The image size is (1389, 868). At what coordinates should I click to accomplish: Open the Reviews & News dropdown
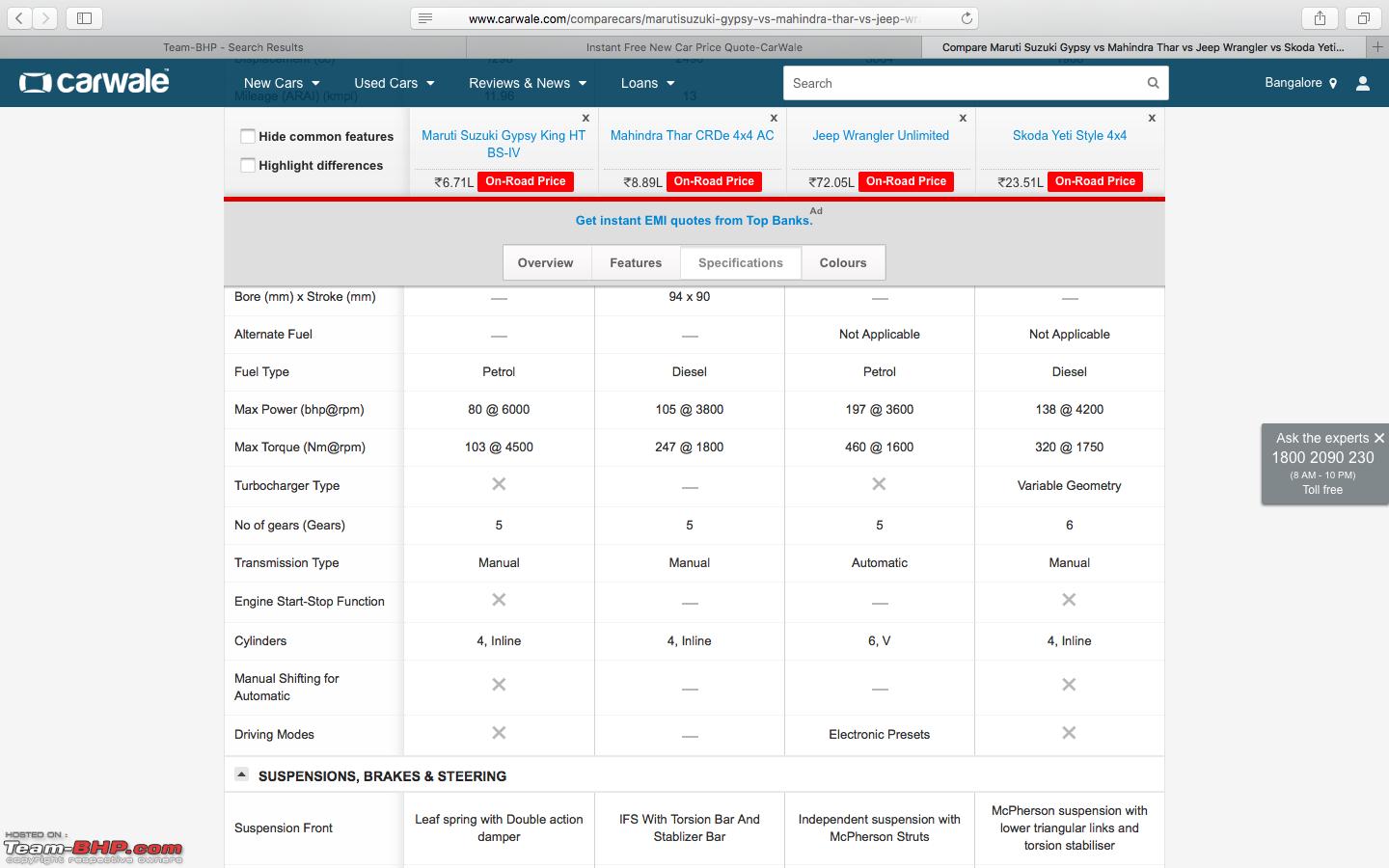point(528,83)
